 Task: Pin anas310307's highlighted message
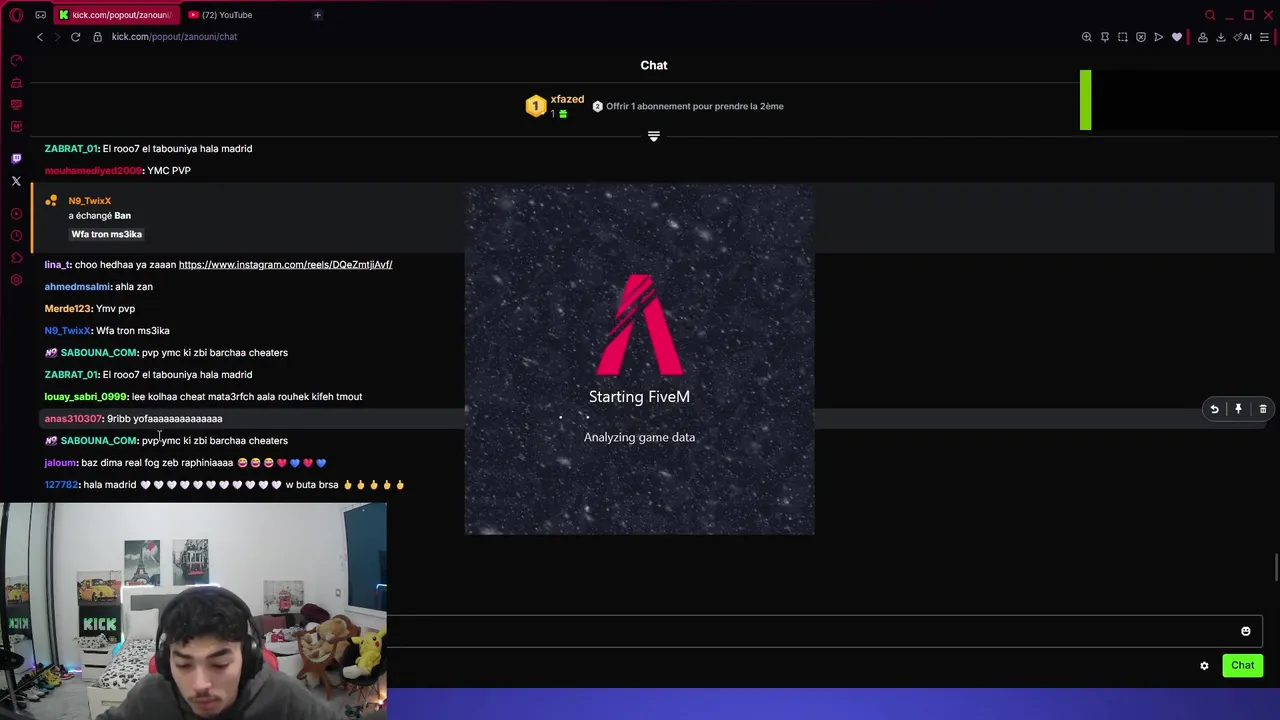1238,409
